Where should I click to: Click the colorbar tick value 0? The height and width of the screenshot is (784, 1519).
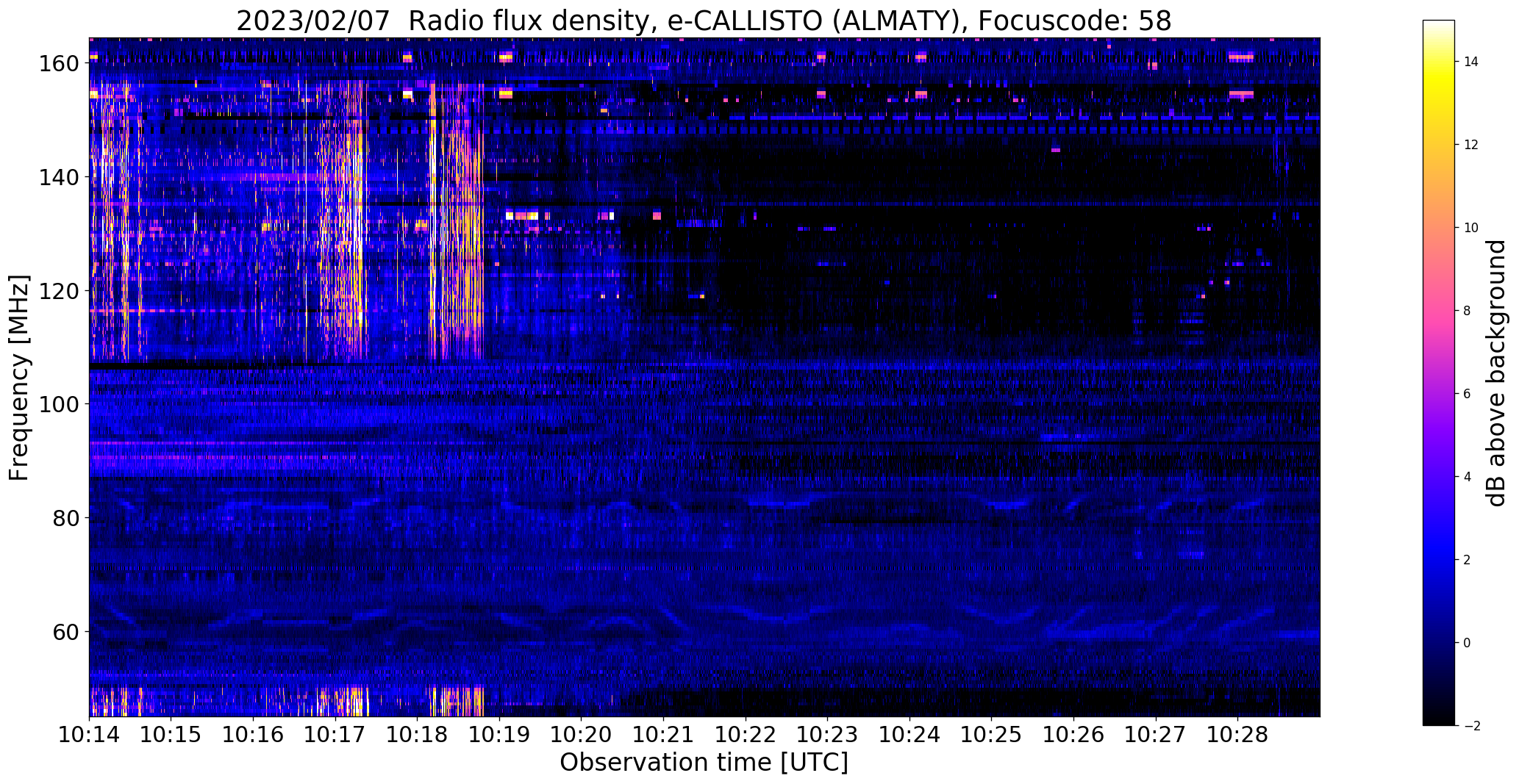[x=1468, y=643]
